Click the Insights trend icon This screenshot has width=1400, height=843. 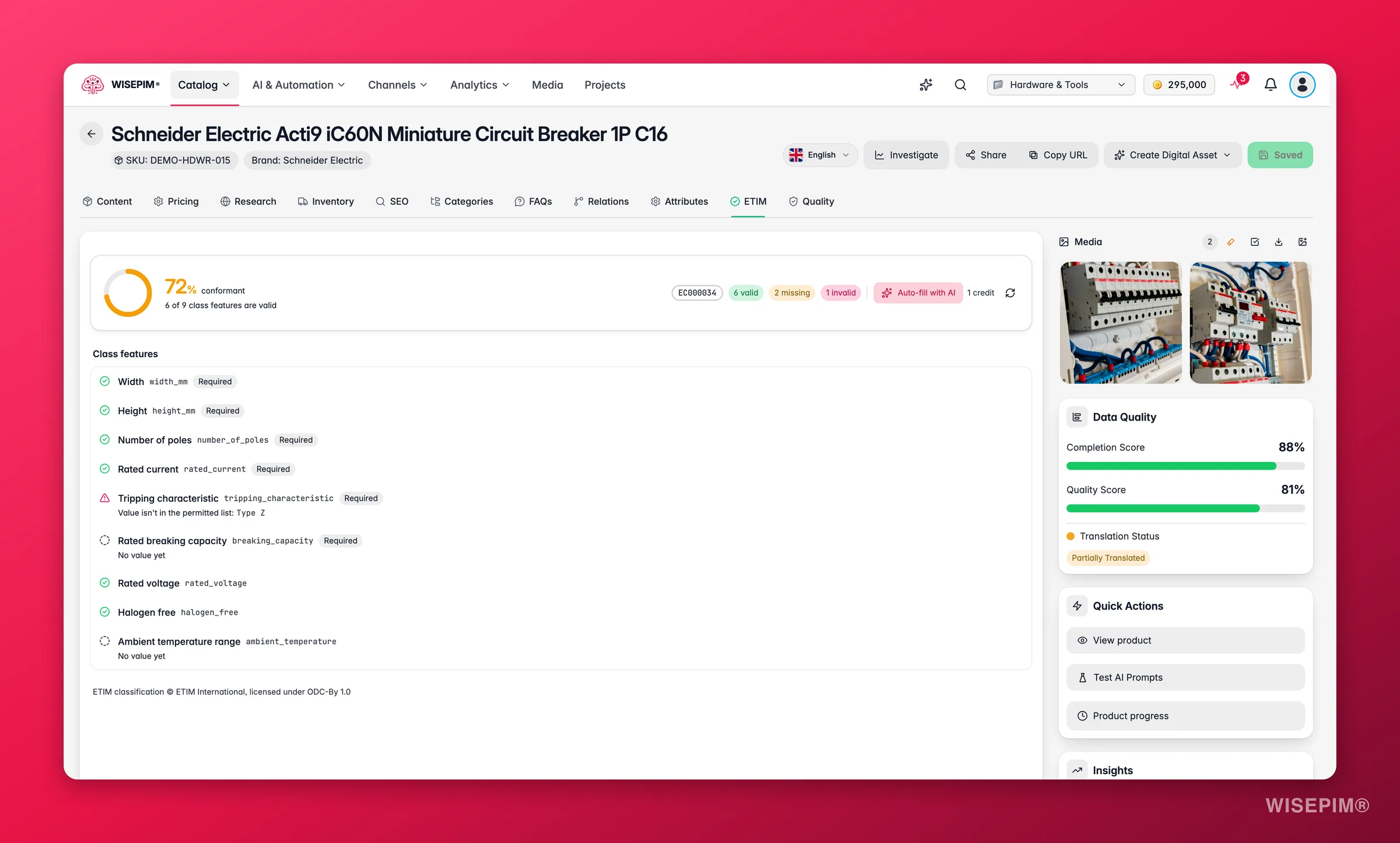pos(1077,770)
